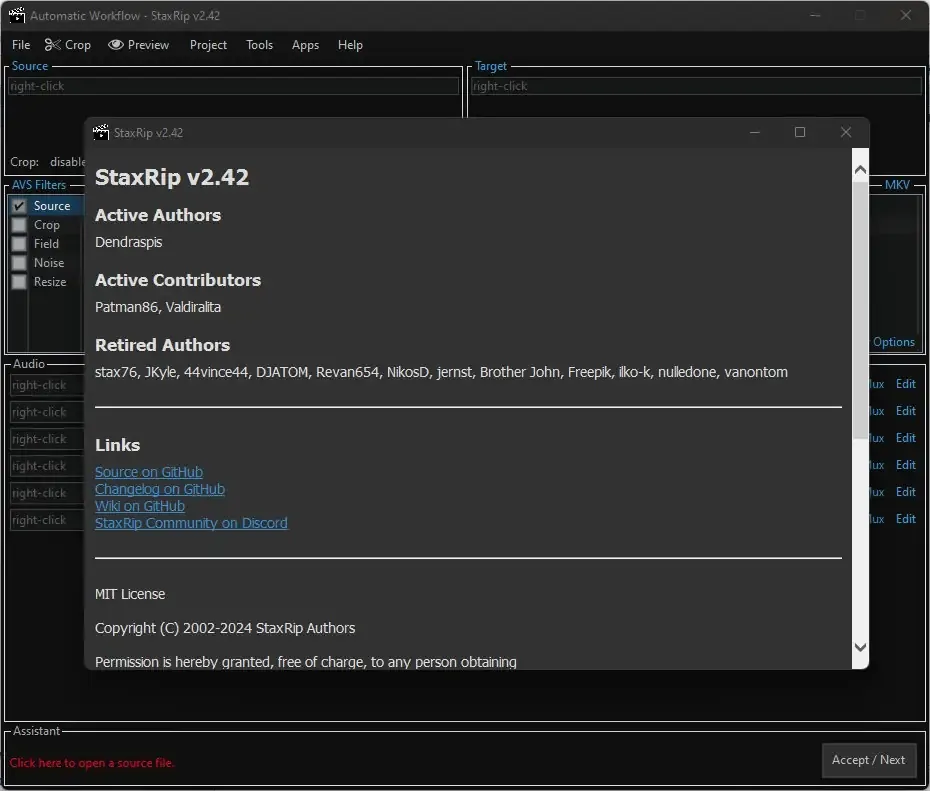Click the Accept / Next button

pyautogui.click(x=868, y=760)
